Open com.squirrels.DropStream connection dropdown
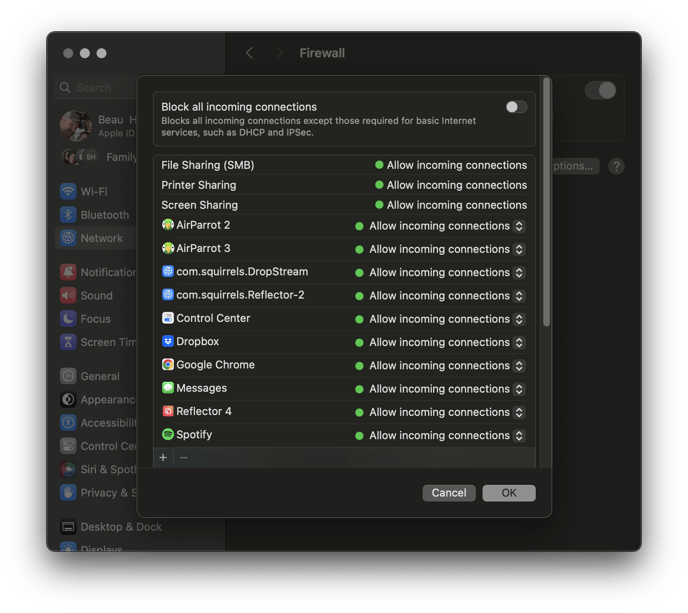Screen dimensions: 688x613 [x=519, y=272]
